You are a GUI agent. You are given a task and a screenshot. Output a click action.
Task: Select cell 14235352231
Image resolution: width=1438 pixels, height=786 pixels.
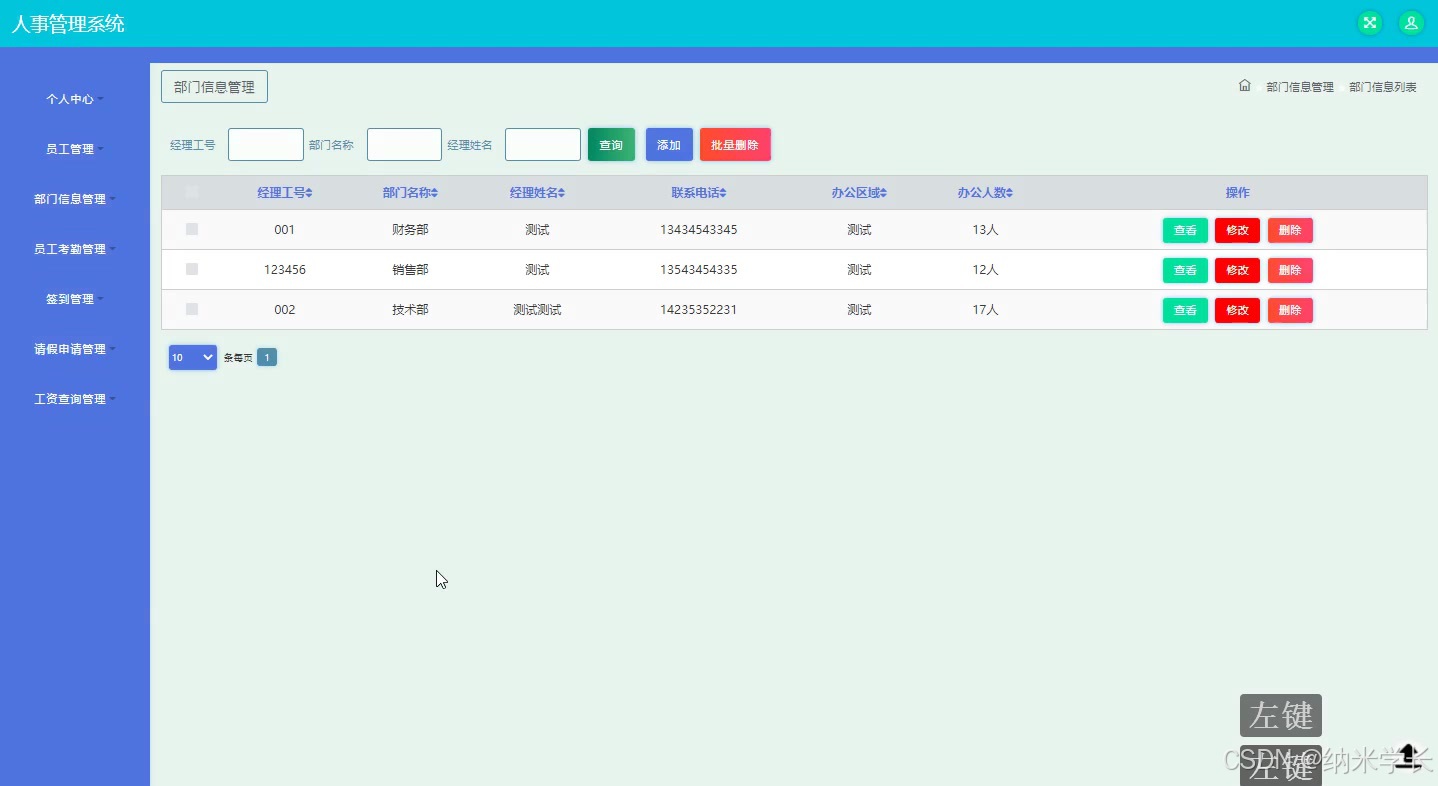(x=699, y=310)
